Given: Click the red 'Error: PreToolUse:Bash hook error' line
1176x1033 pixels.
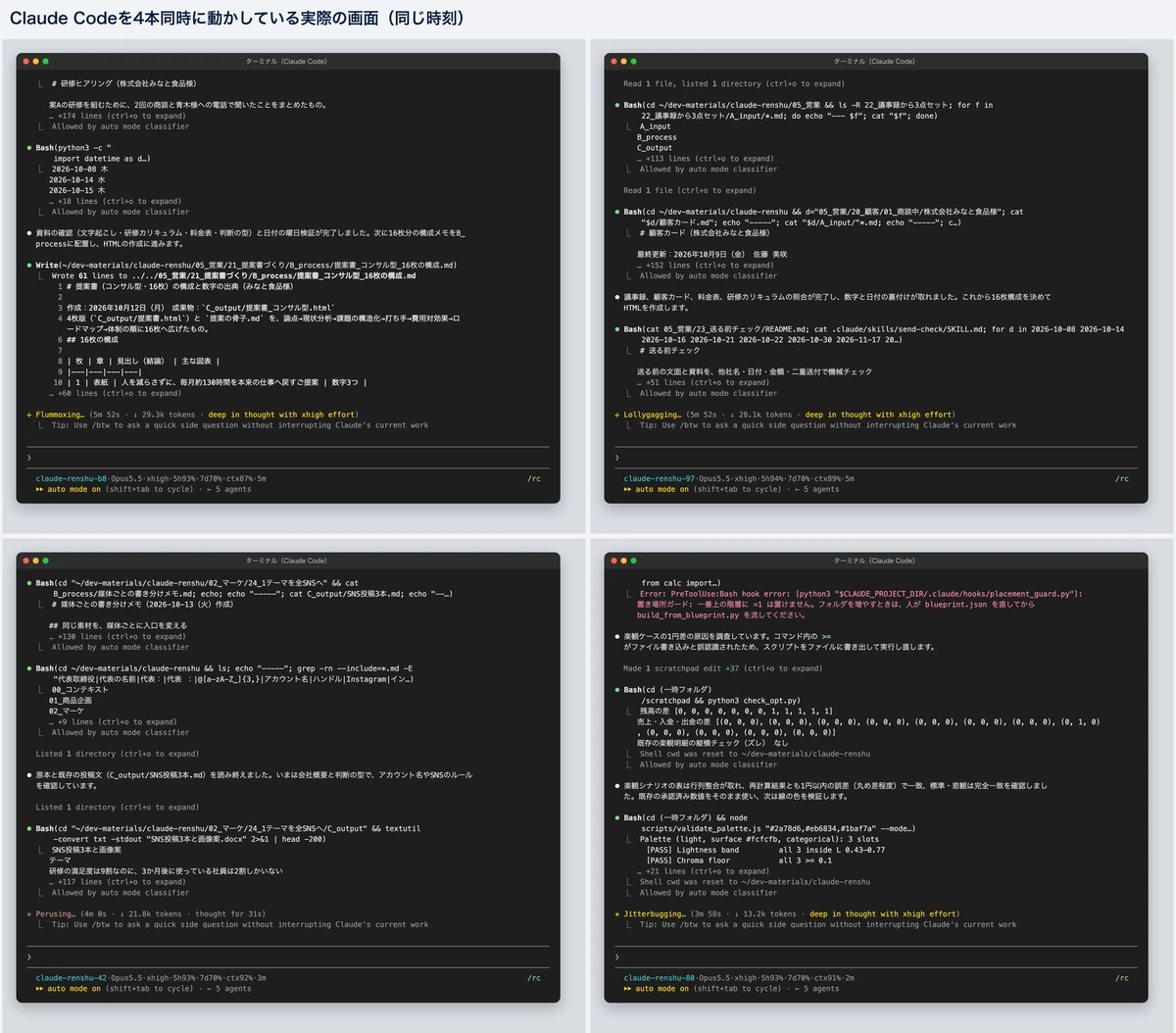Looking at the screenshot, I should pyautogui.click(x=860, y=594).
